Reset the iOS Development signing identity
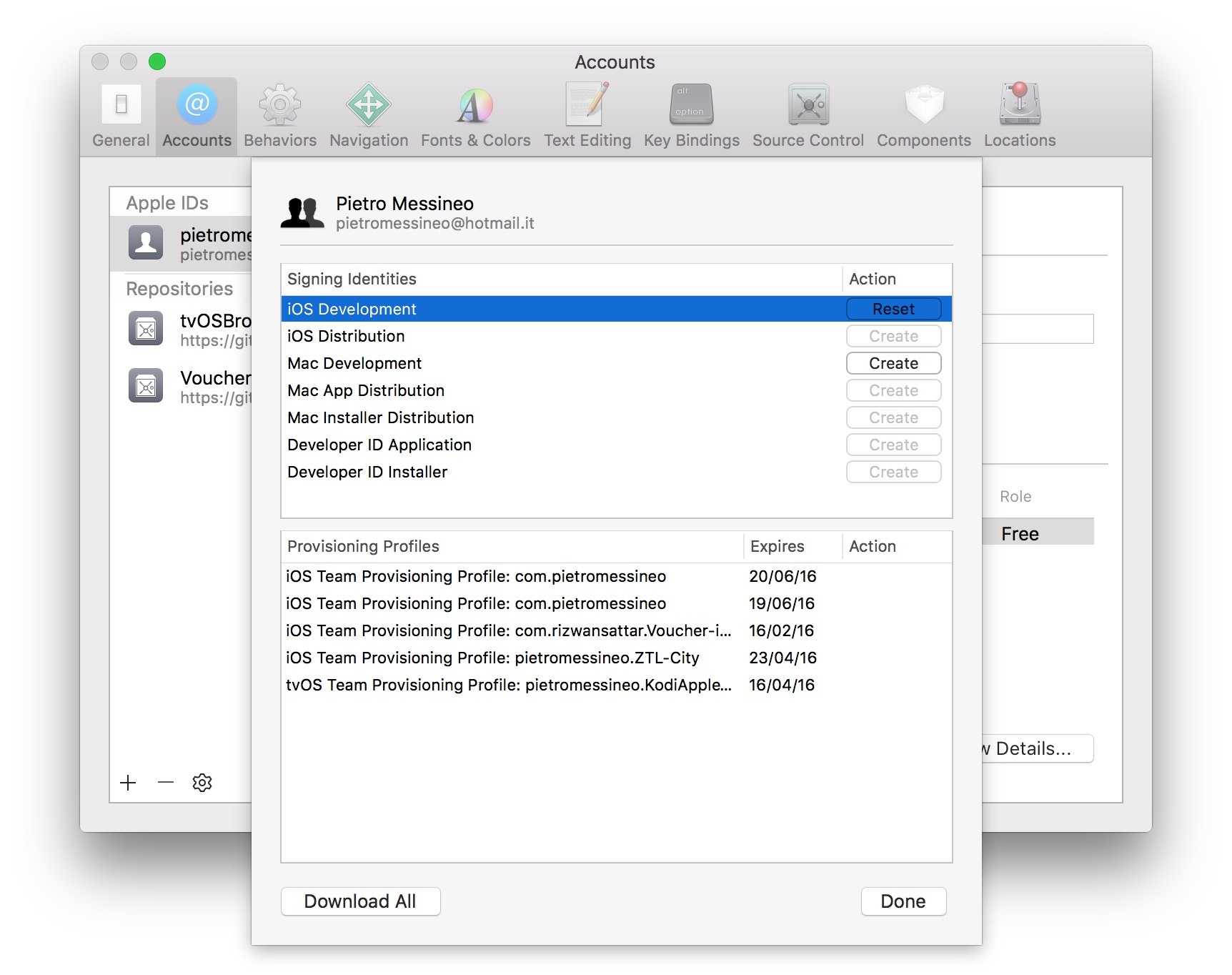The image size is (1232, 975). [x=893, y=309]
